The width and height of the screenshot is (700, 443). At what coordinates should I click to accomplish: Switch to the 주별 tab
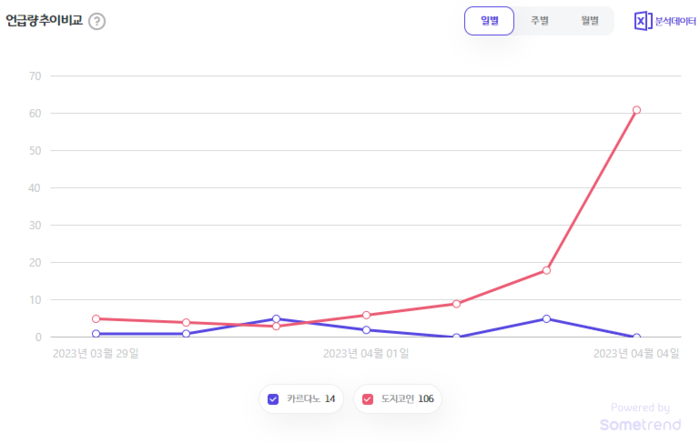pyautogui.click(x=539, y=21)
